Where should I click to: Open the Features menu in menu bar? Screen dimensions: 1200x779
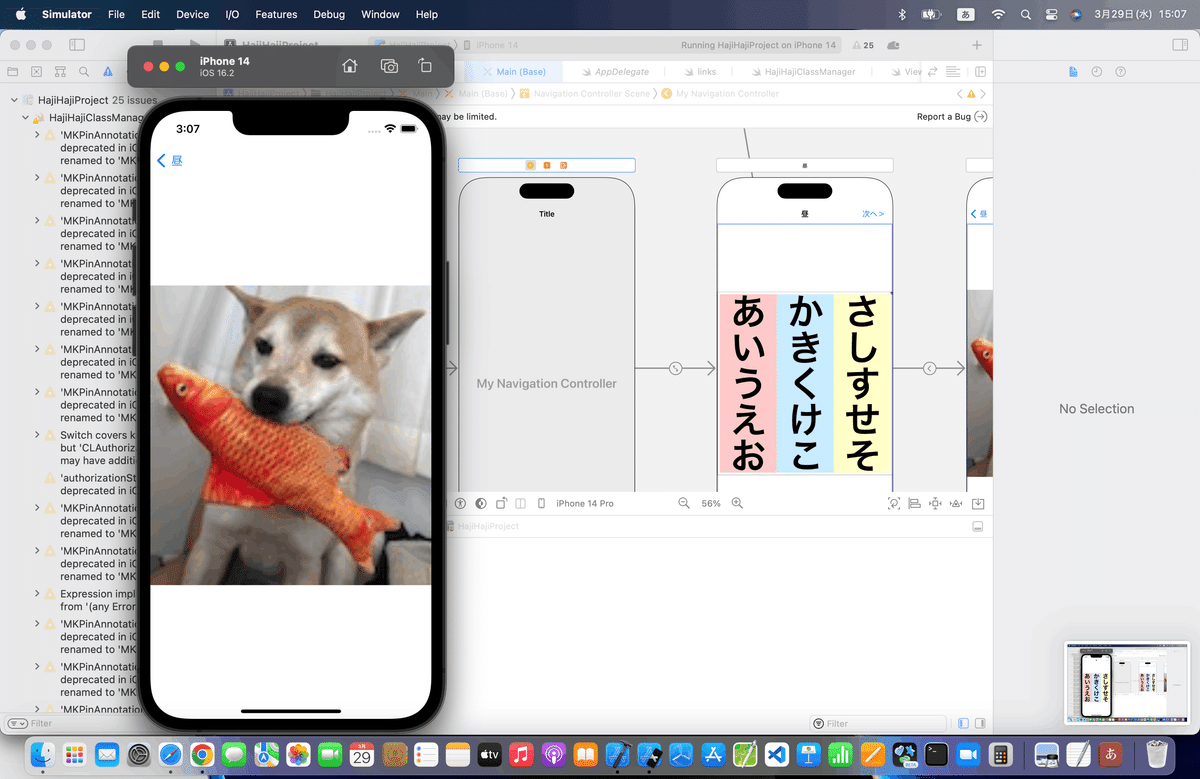(276, 14)
